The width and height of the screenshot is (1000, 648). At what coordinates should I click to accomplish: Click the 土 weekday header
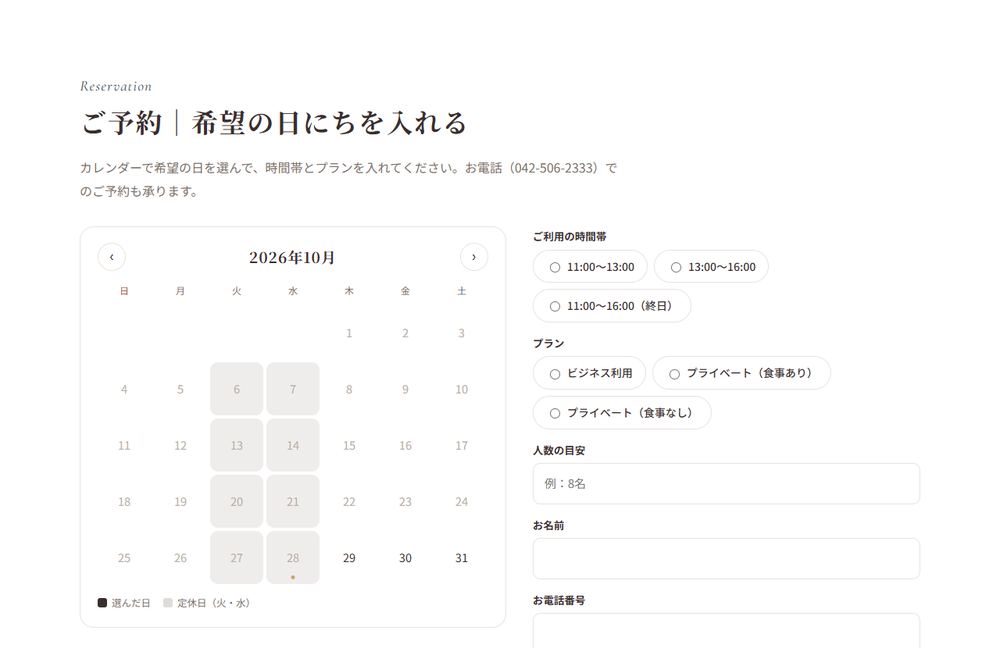pyautogui.click(x=461, y=291)
